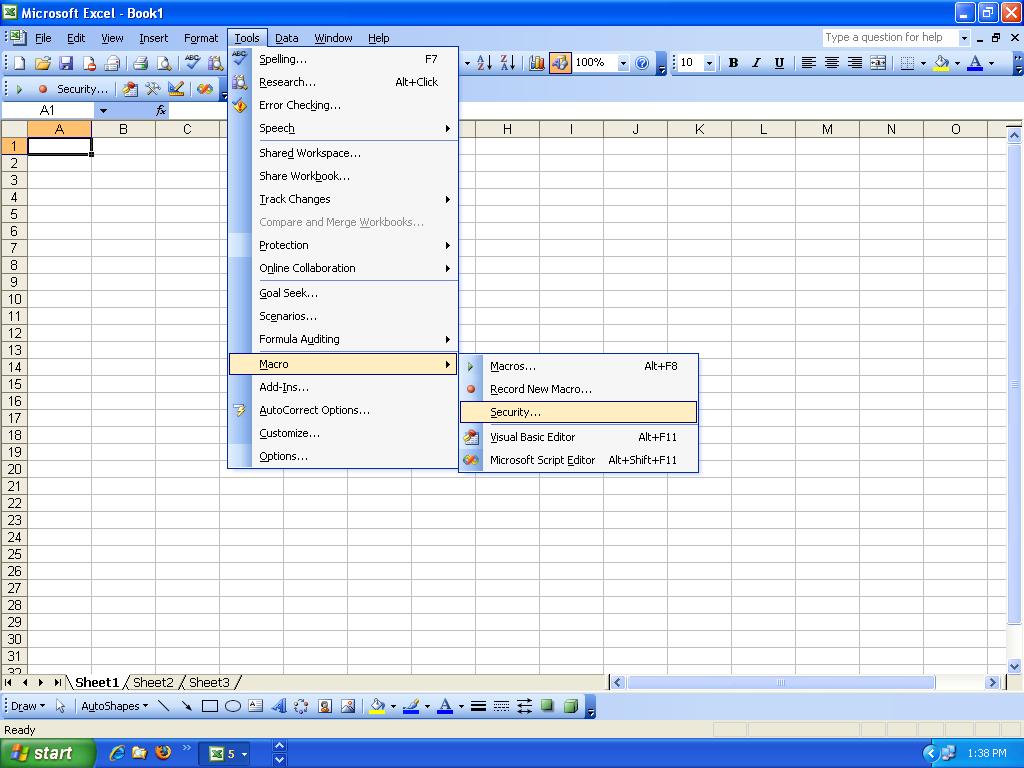Image resolution: width=1024 pixels, height=768 pixels.
Task: Insert Clip Art from the Drawing toolbar
Action: pos(325,706)
